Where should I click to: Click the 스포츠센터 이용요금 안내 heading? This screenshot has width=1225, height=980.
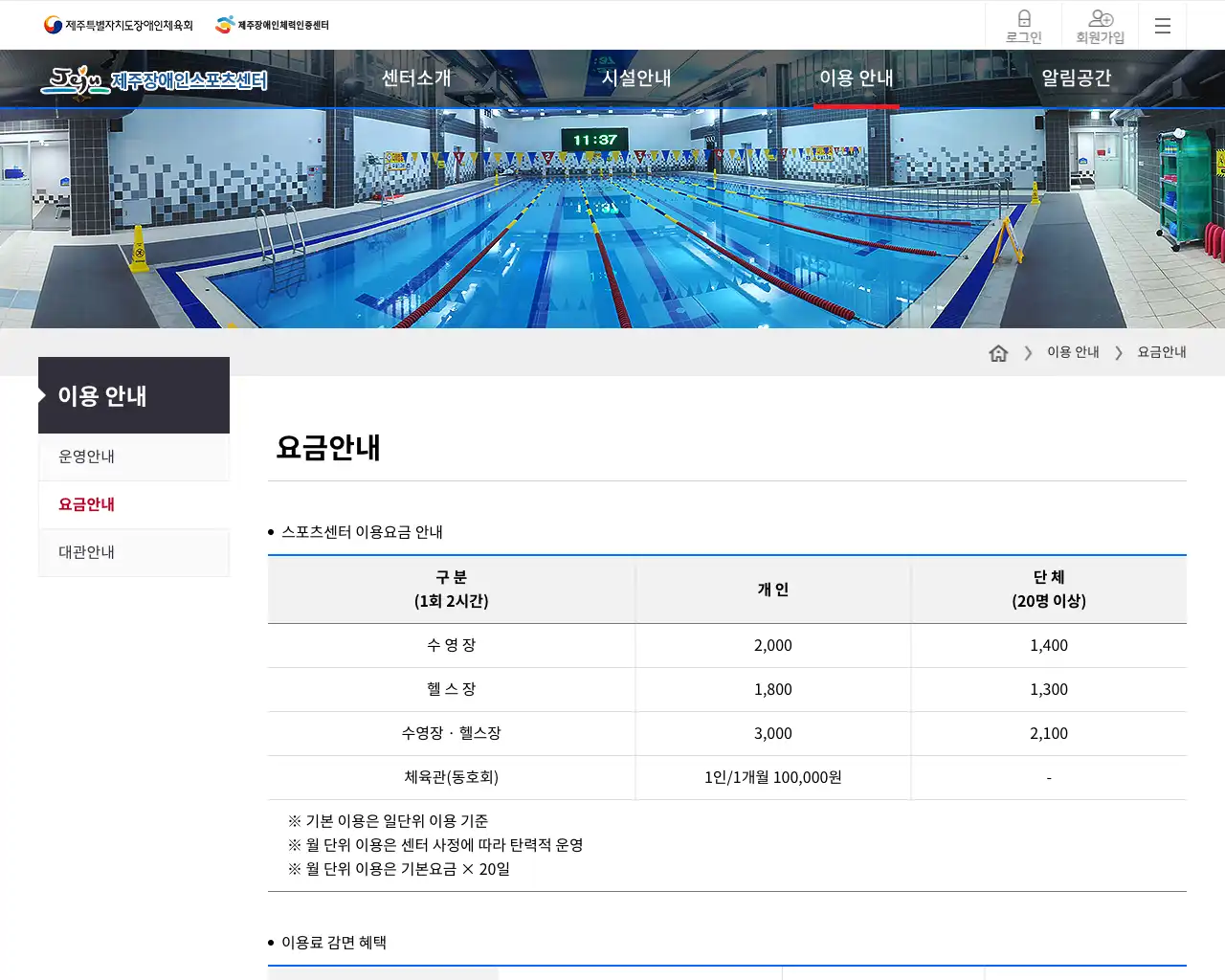[362, 532]
